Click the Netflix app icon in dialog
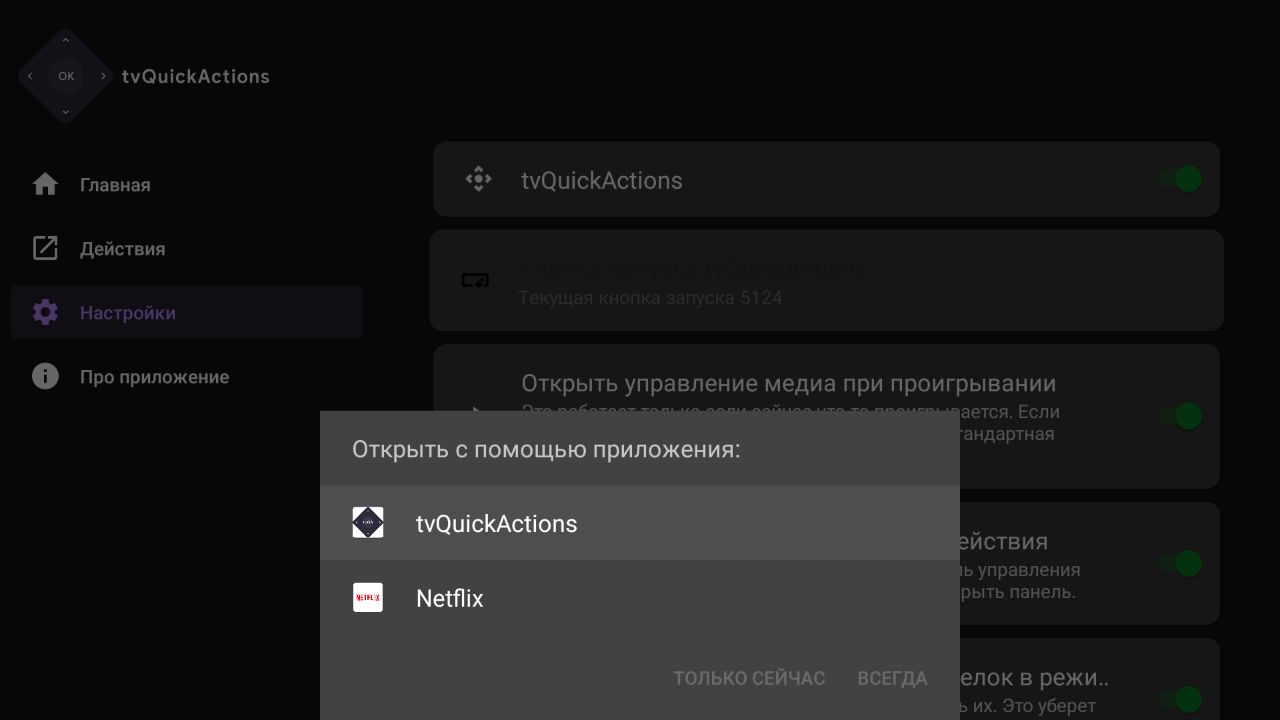The width and height of the screenshot is (1280, 720). click(x=368, y=598)
